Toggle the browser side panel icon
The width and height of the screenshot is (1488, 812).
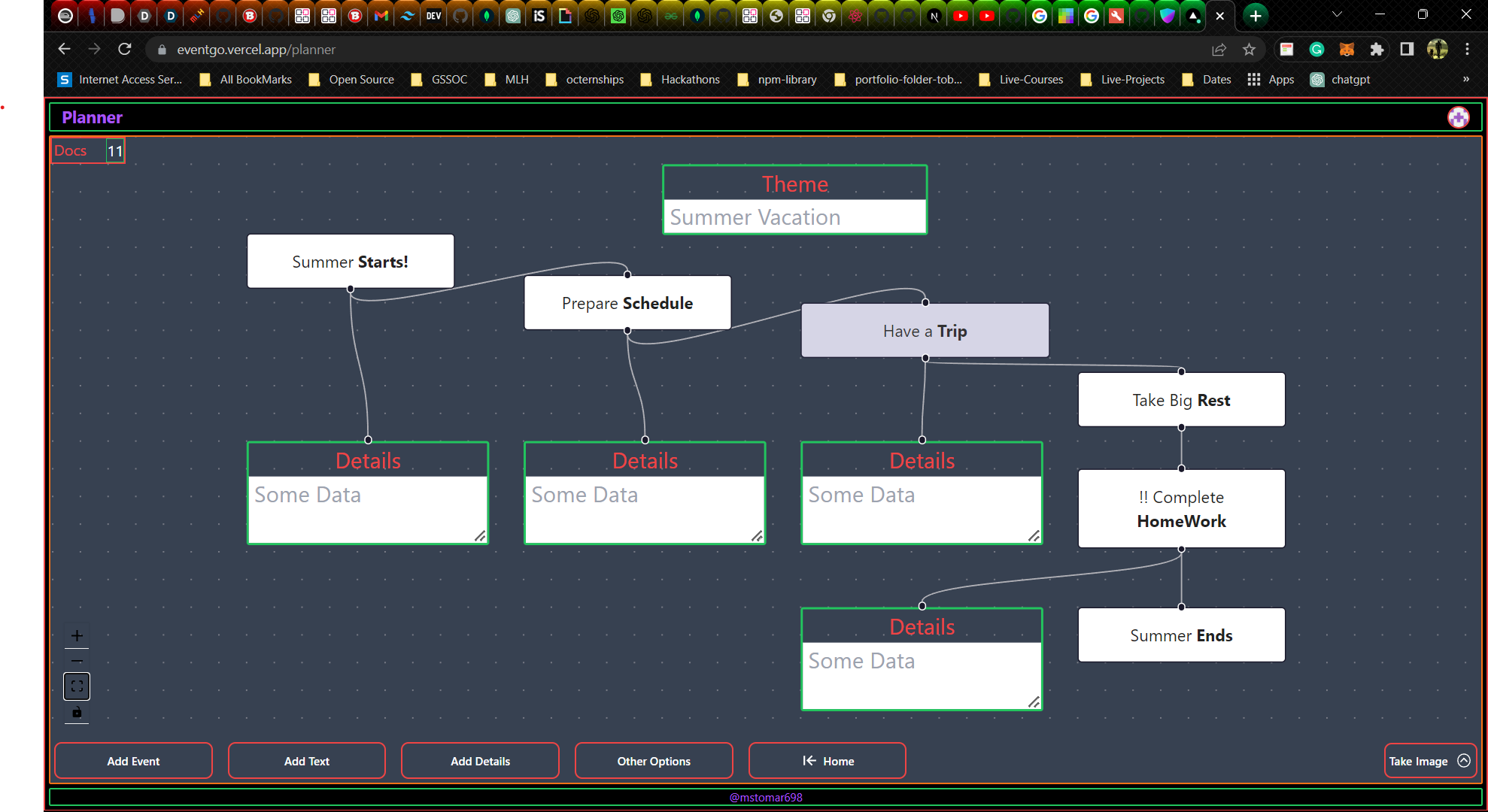tap(1407, 50)
